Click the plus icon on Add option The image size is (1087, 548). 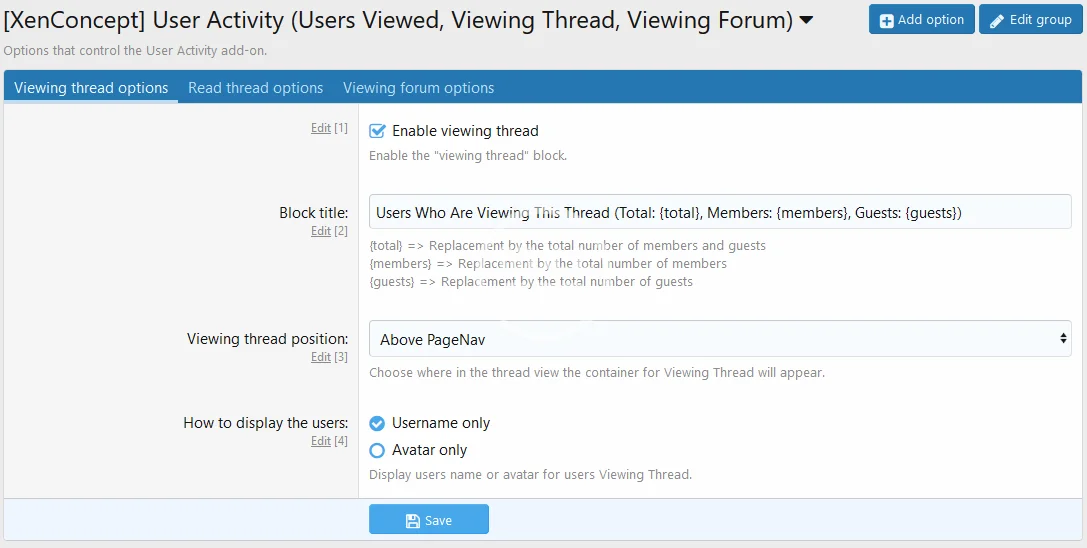click(x=886, y=20)
